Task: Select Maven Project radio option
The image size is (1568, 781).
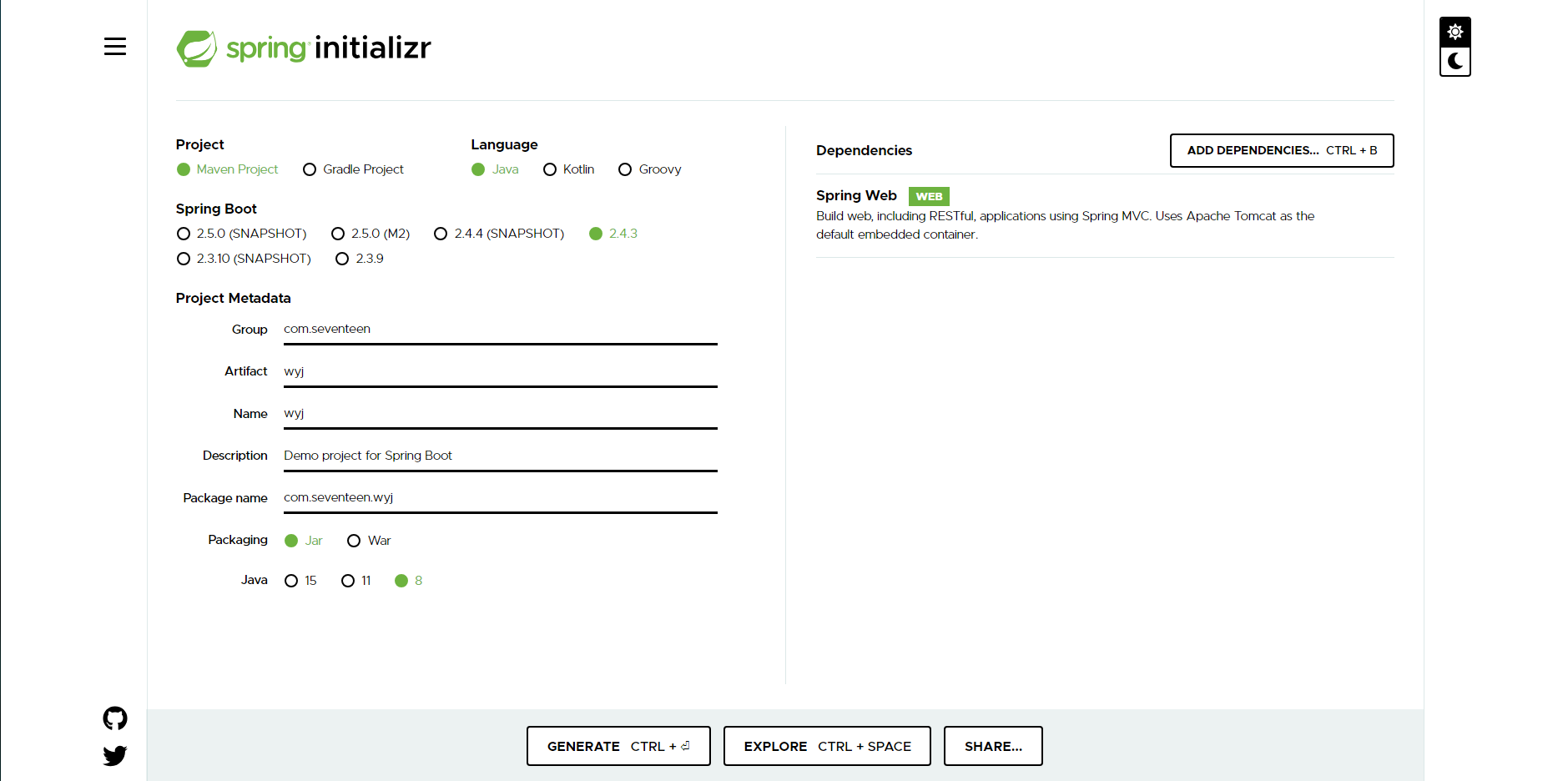Action: (x=228, y=169)
